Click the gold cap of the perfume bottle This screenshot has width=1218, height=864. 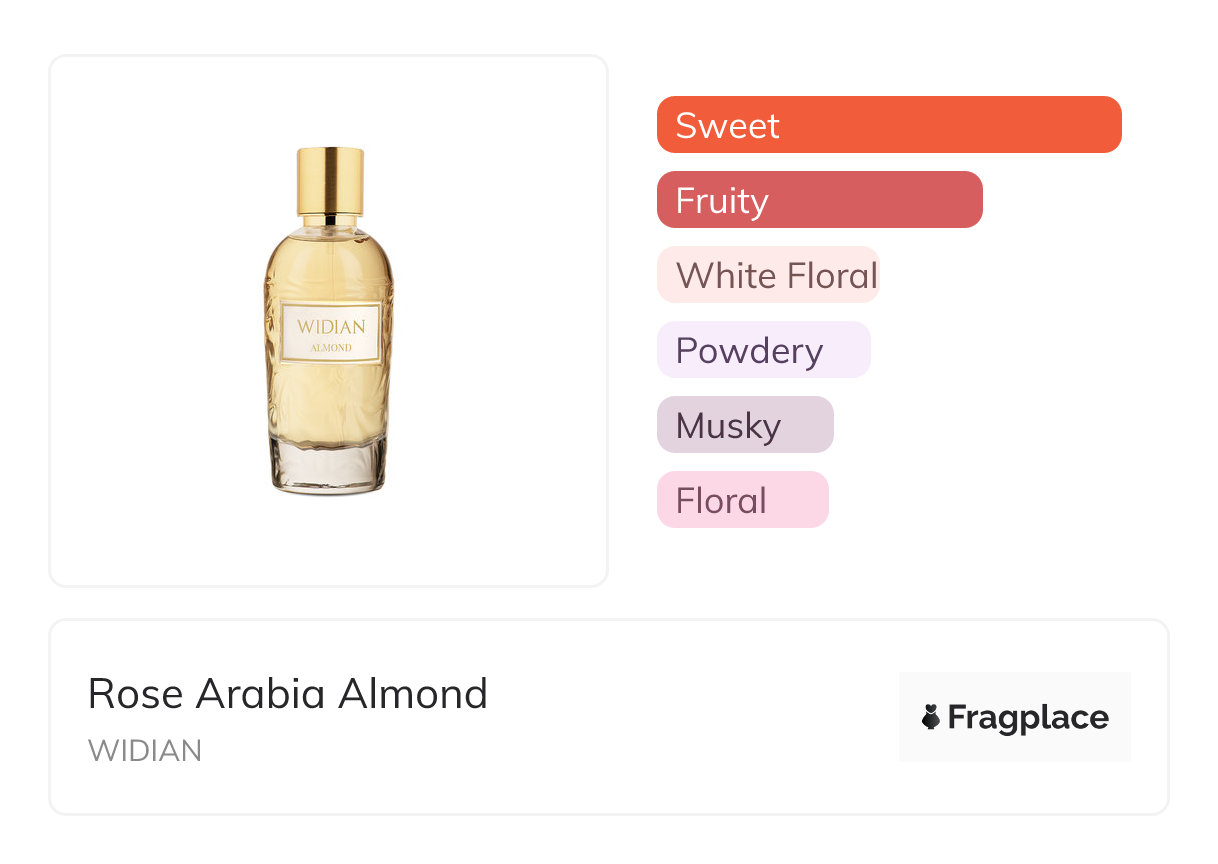click(x=329, y=180)
